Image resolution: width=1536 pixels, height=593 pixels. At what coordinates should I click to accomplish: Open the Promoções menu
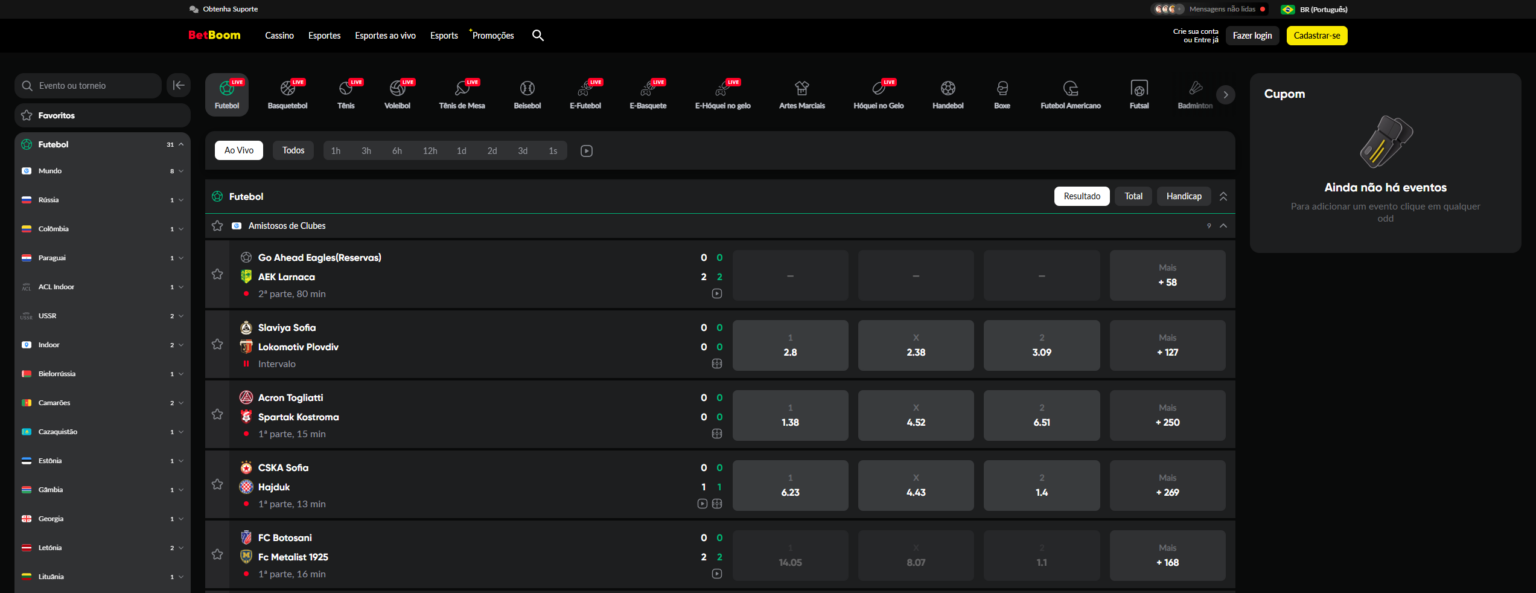point(493,35)
